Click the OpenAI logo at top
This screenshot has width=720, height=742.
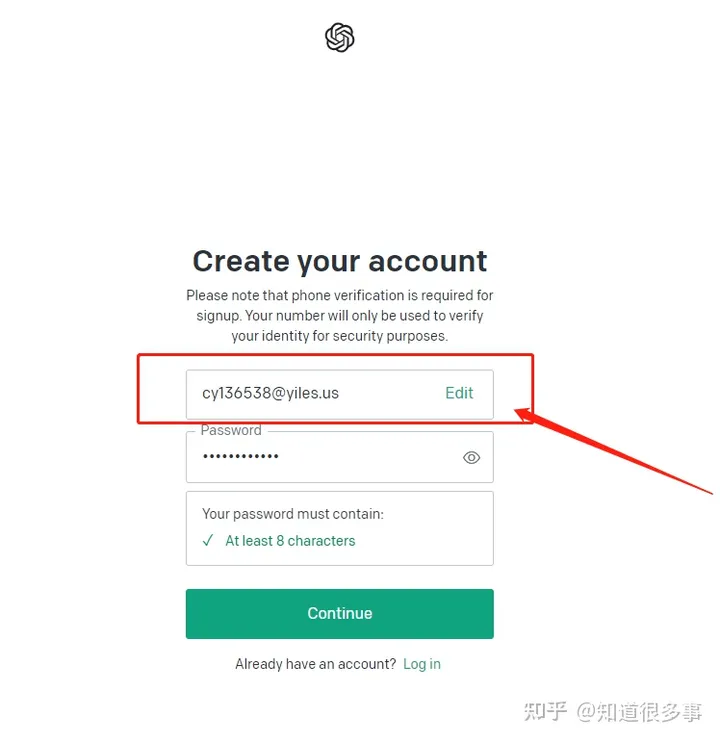340,37
